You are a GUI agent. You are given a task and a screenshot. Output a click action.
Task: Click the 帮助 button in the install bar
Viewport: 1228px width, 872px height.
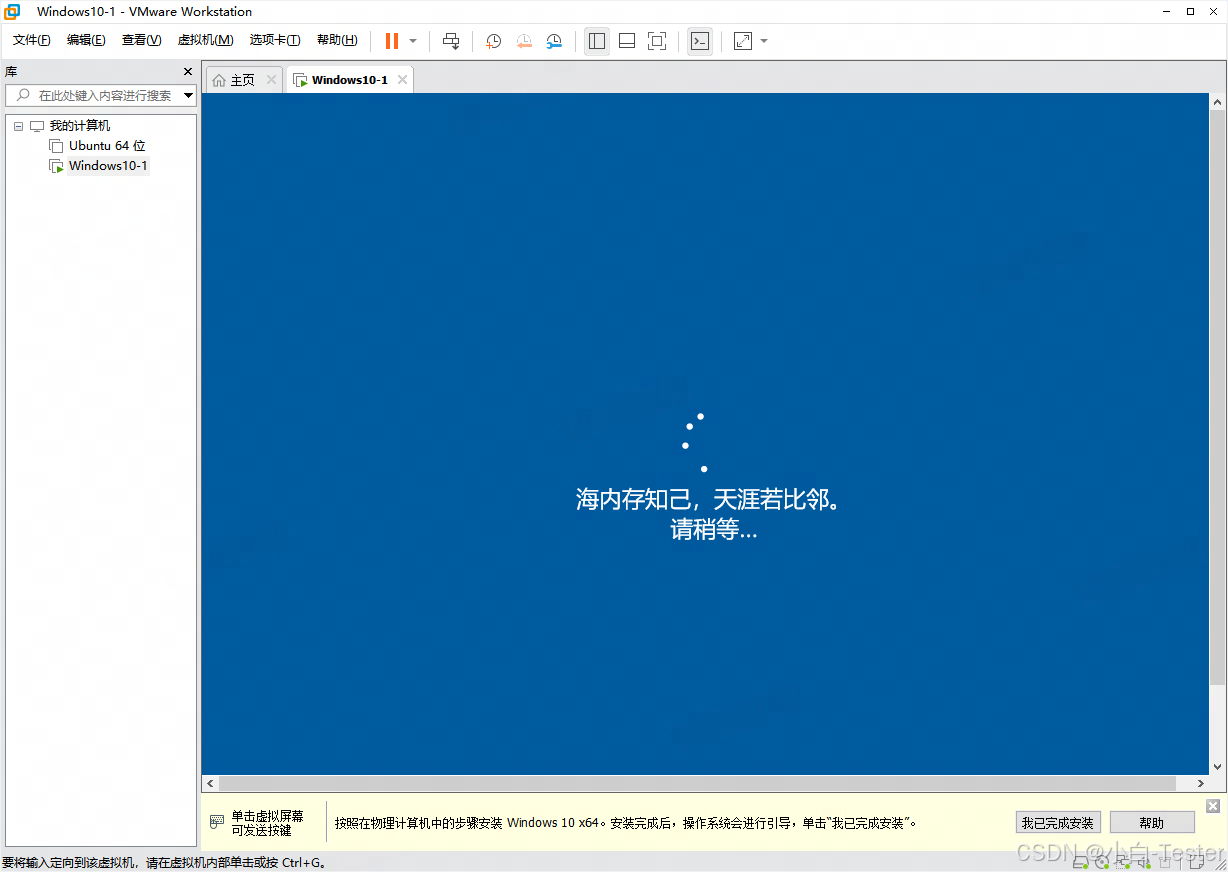1152,823
